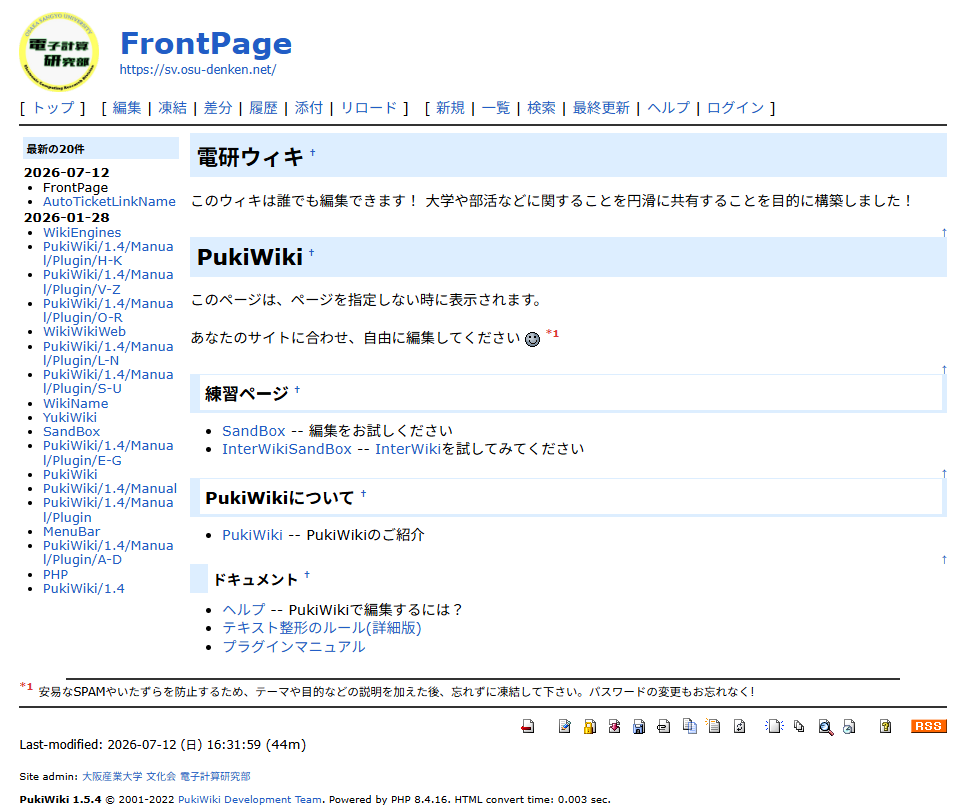Open the トップ navigation link
Viewport: 962px width, 805px height.
(53, 108)
